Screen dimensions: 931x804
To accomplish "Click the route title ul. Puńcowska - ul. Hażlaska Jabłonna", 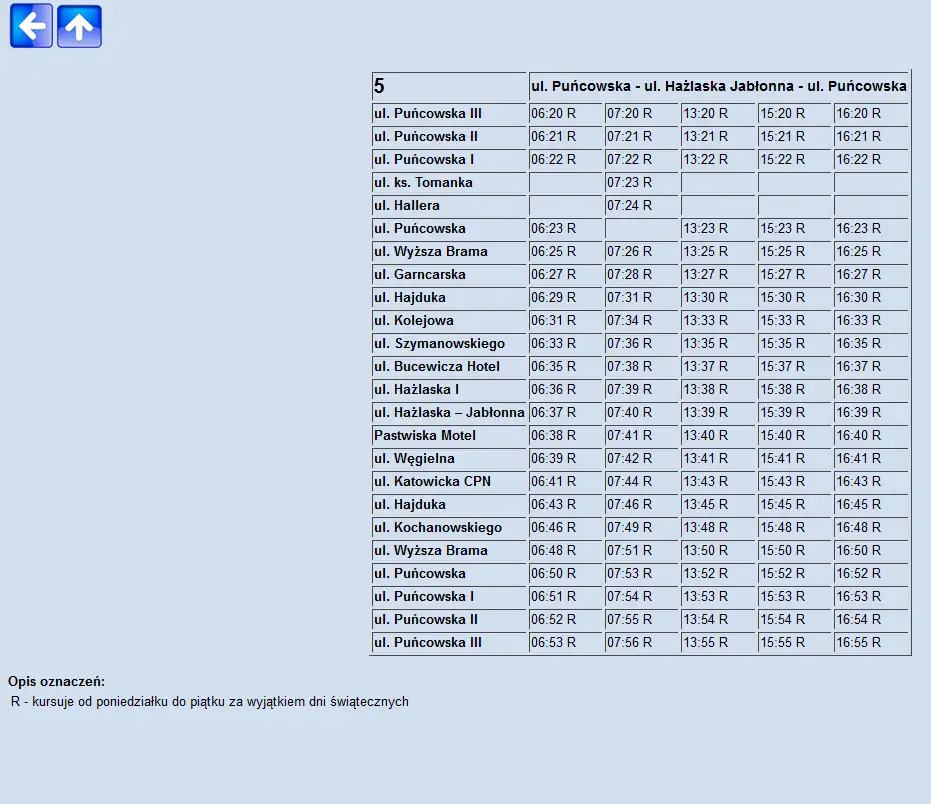I will [x=718, y=86].
